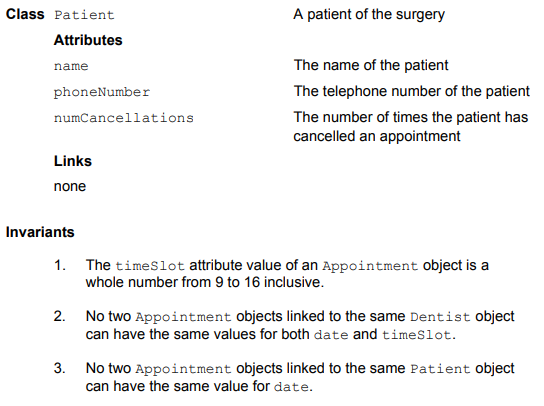The image size is (544, 406).
Task: Select the 'Invariants' heading
Action: click(x=40, y=232)
